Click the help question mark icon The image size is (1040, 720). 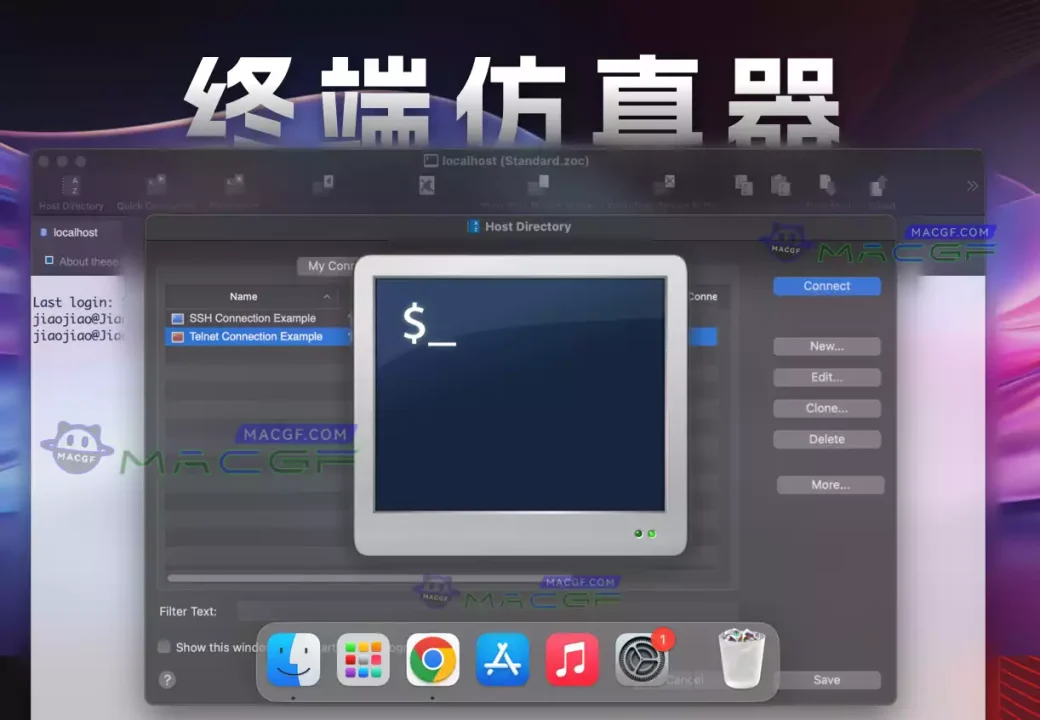coord(167,680)
